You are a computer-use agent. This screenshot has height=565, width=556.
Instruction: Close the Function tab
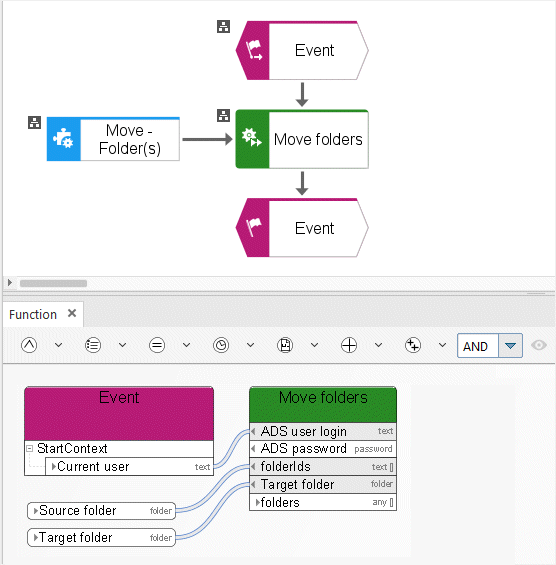pyautogui.click(x=72, y=313)
